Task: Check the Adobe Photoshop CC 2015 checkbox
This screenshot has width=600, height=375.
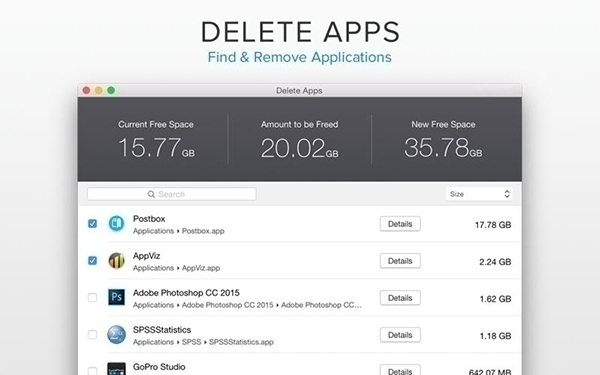Action: [92, 297]
